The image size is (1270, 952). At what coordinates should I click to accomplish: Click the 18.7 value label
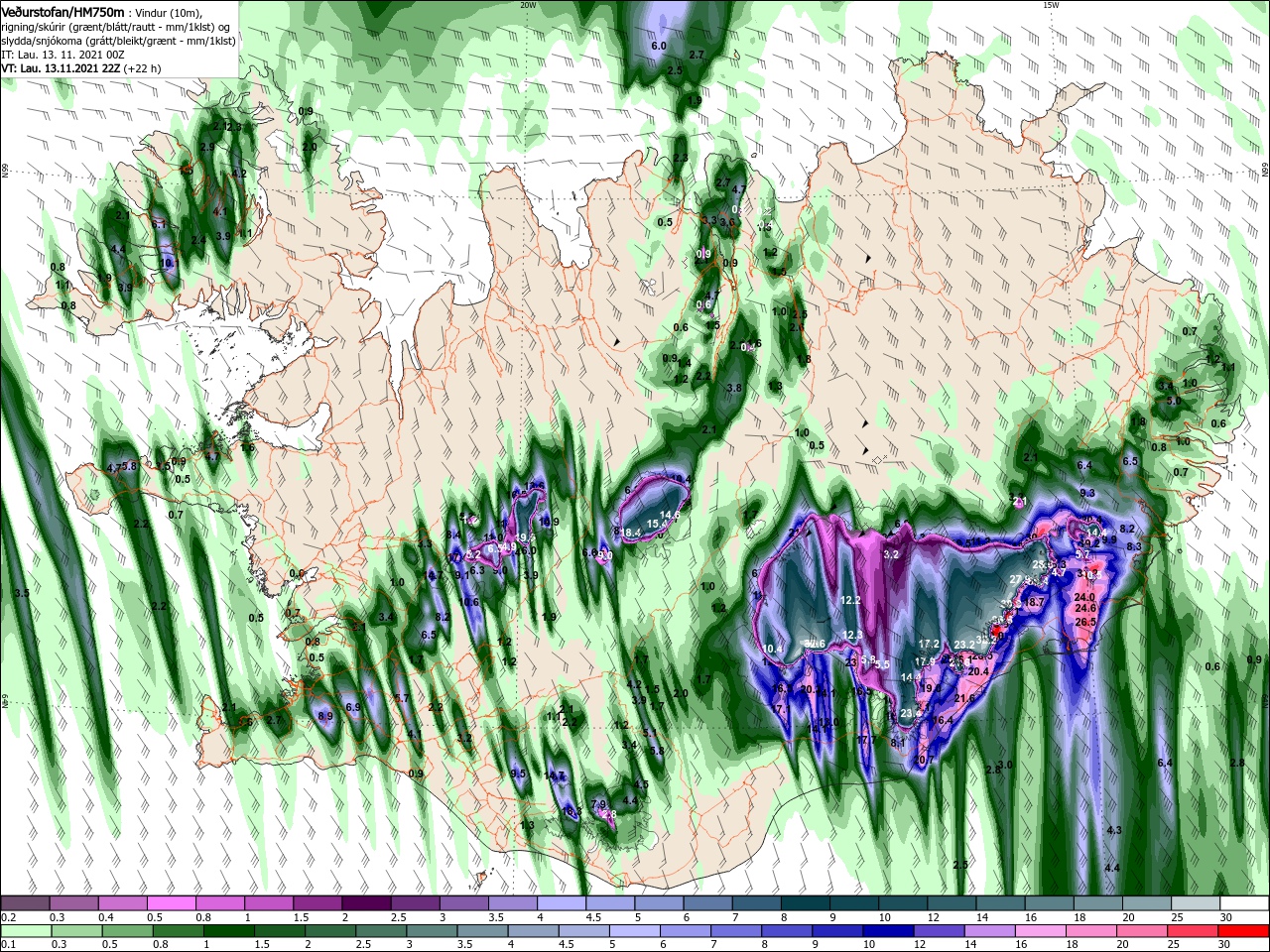pos(1035,602)
